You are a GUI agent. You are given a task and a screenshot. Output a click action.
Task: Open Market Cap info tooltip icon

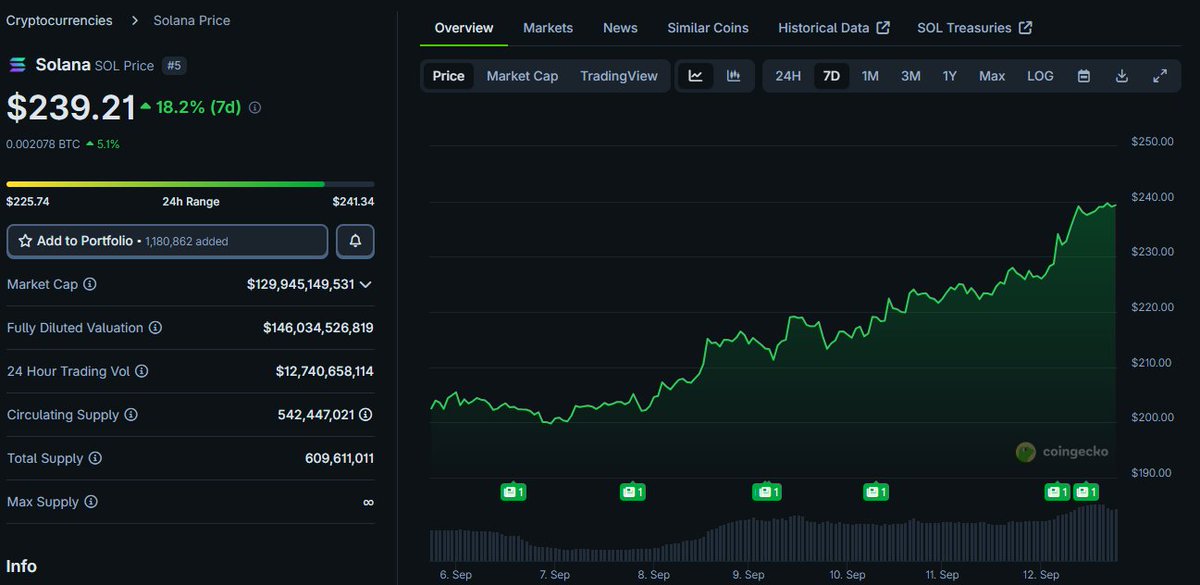coord(90,284)
